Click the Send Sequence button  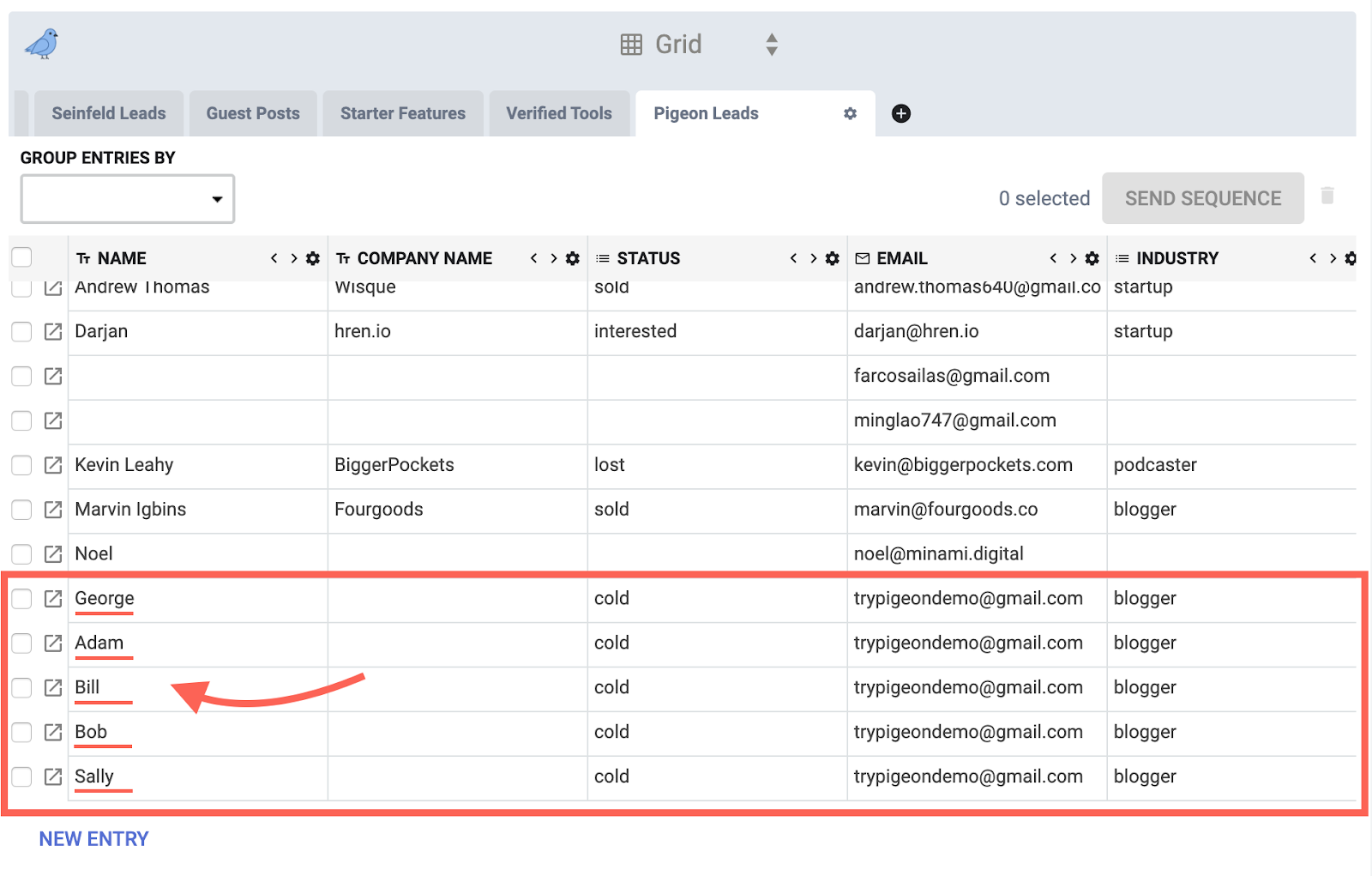(x=1202, y=198)
